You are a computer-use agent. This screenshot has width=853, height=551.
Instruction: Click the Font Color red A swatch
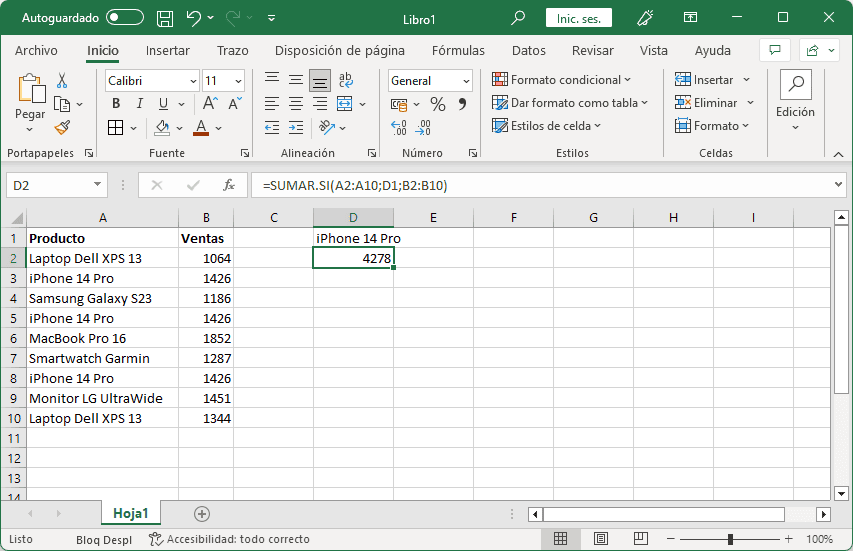[201, 128]
